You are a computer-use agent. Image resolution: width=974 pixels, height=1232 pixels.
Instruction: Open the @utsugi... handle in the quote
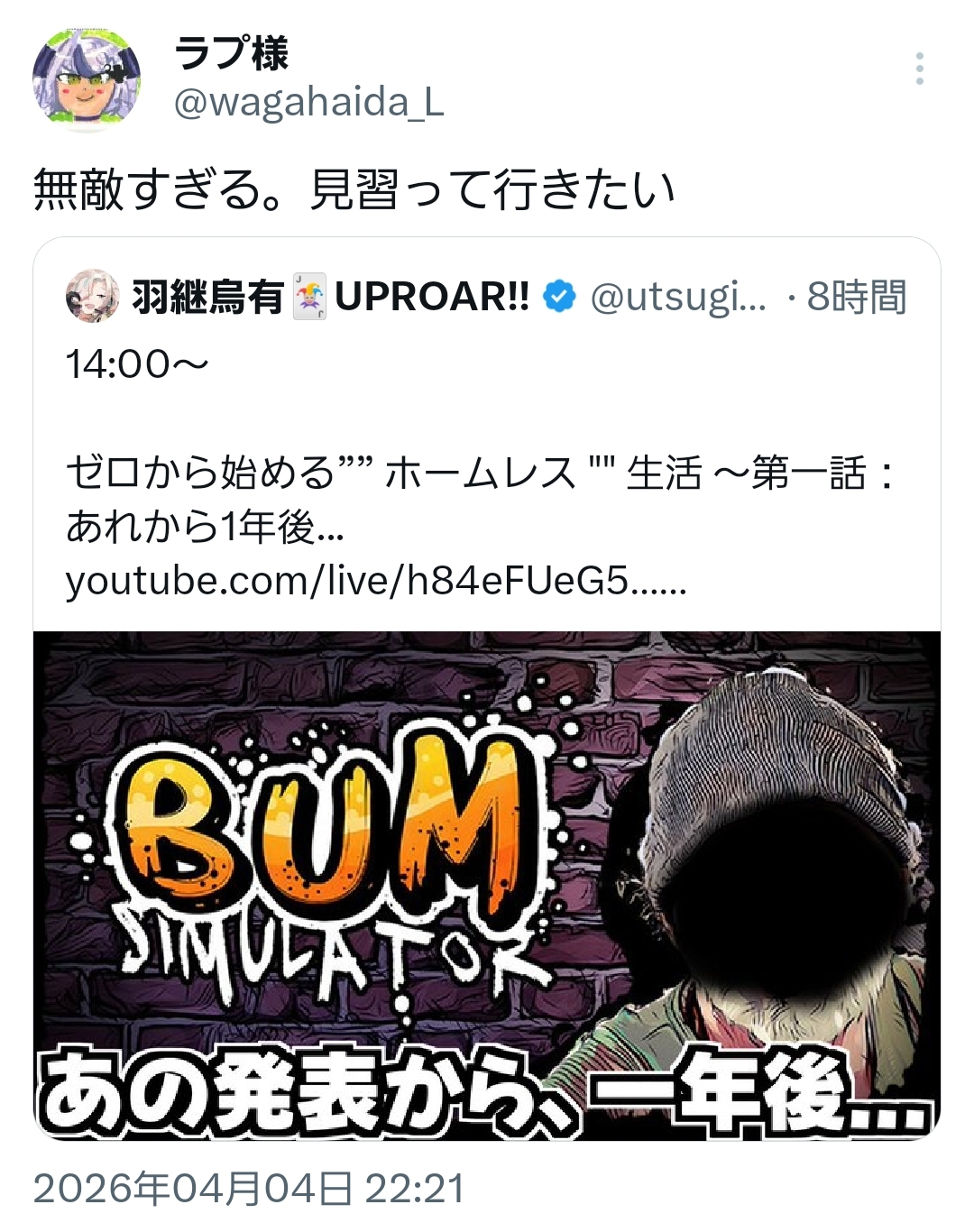(x=678, y=297)
